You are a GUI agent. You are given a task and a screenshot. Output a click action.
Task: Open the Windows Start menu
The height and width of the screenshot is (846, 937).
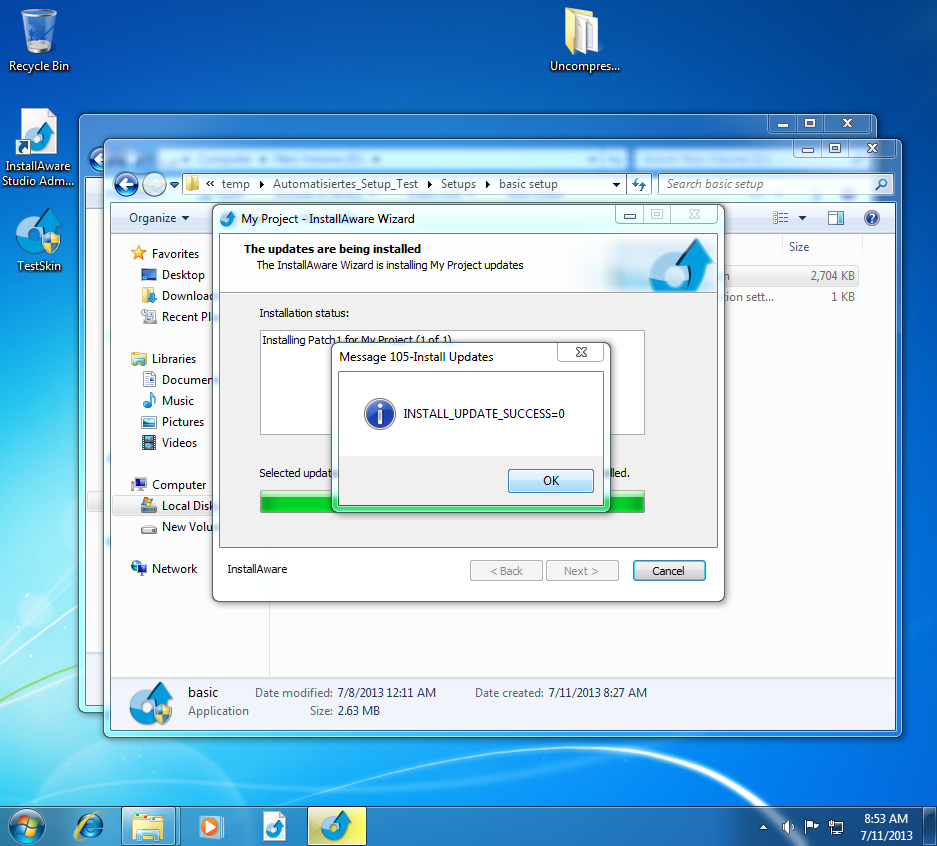[27, 826]
